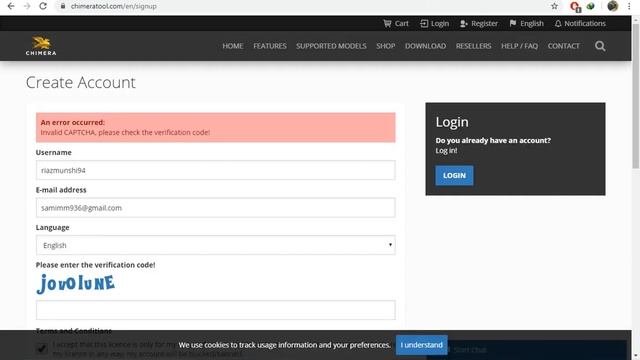
Task: Open the HELP / FAQ menu item
Action: coord(520,46)
